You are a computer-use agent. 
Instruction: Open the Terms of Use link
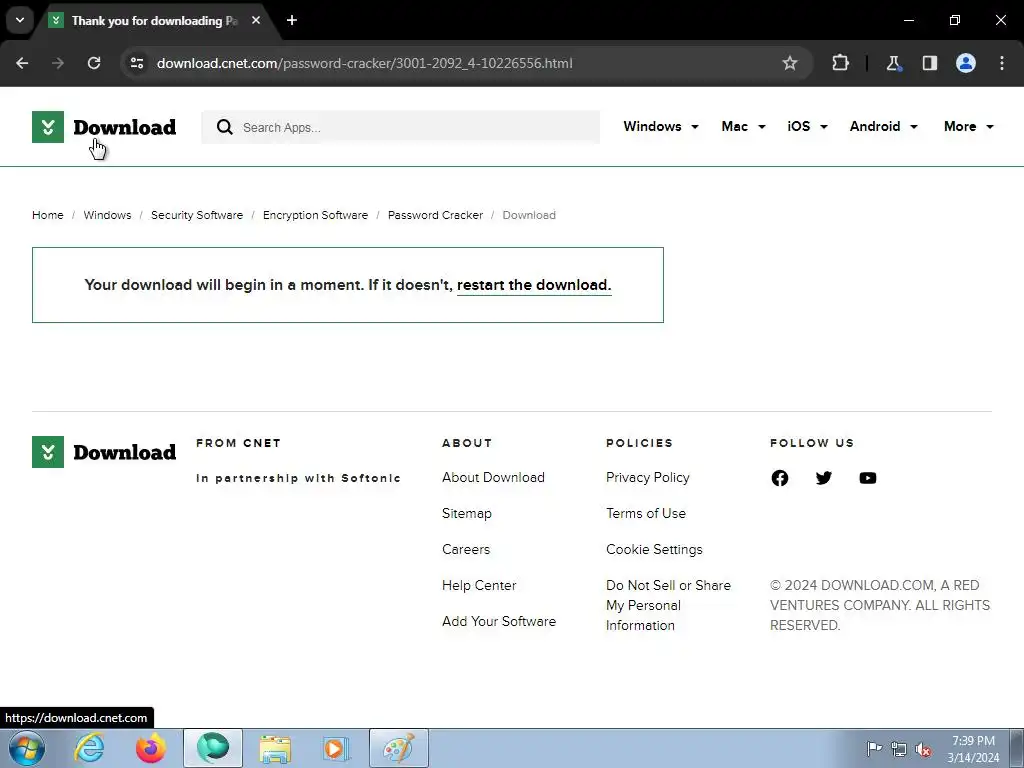[x=646, y=513]
